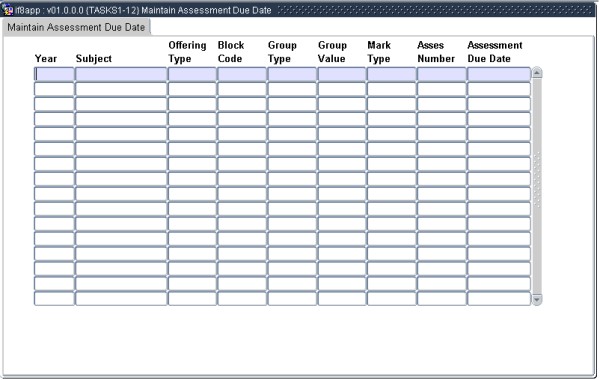Click the Year column header
This screenshot has height=380, width=600.
46,59
